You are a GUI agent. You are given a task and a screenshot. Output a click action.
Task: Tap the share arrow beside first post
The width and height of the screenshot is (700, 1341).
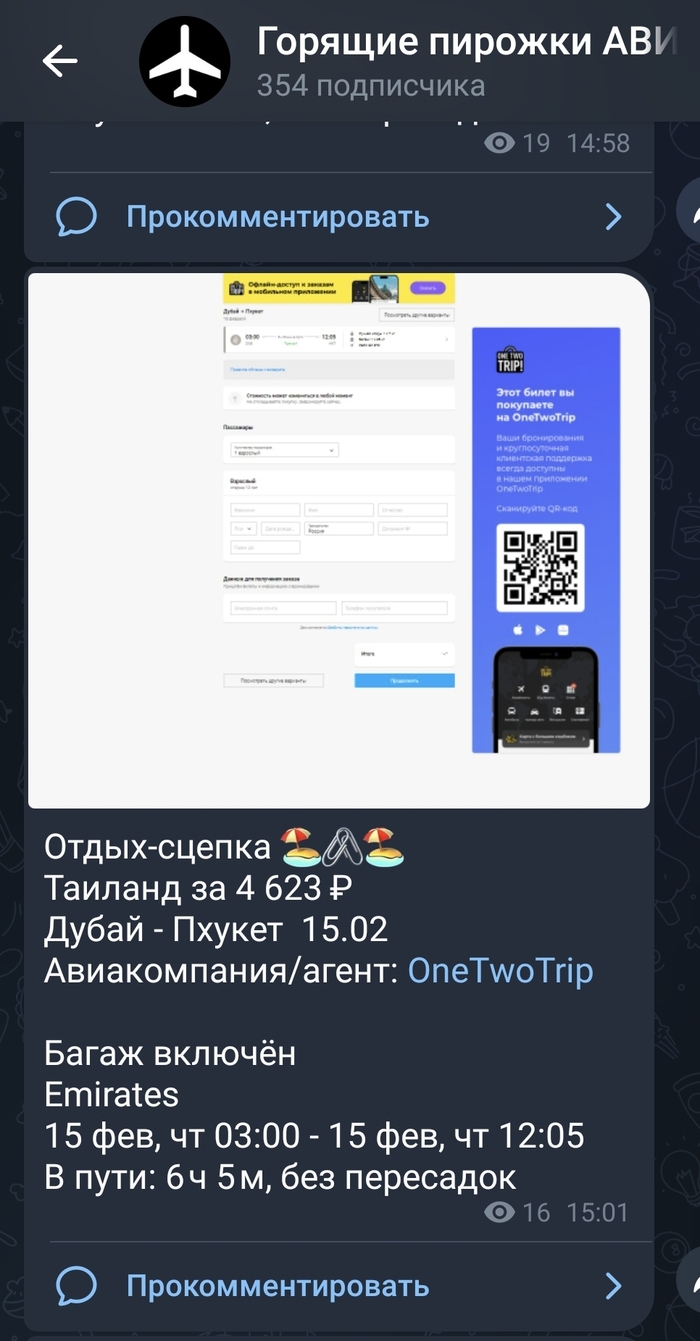(x=689, y=210)
